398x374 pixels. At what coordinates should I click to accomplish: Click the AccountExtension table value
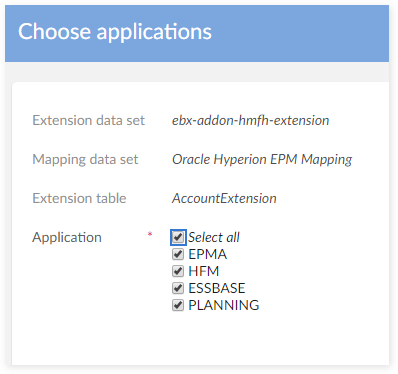tap(224, 198)
